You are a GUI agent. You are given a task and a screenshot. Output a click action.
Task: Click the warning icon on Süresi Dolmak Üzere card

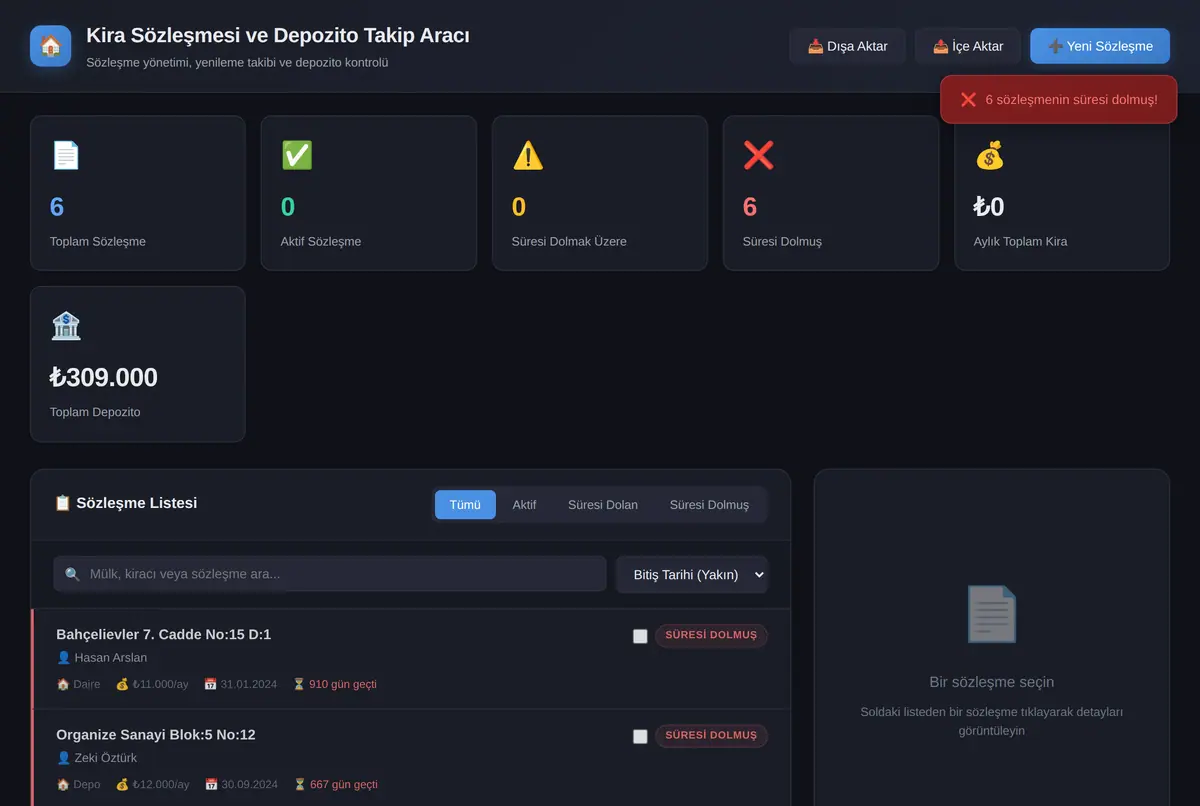[x=528, y=155]
